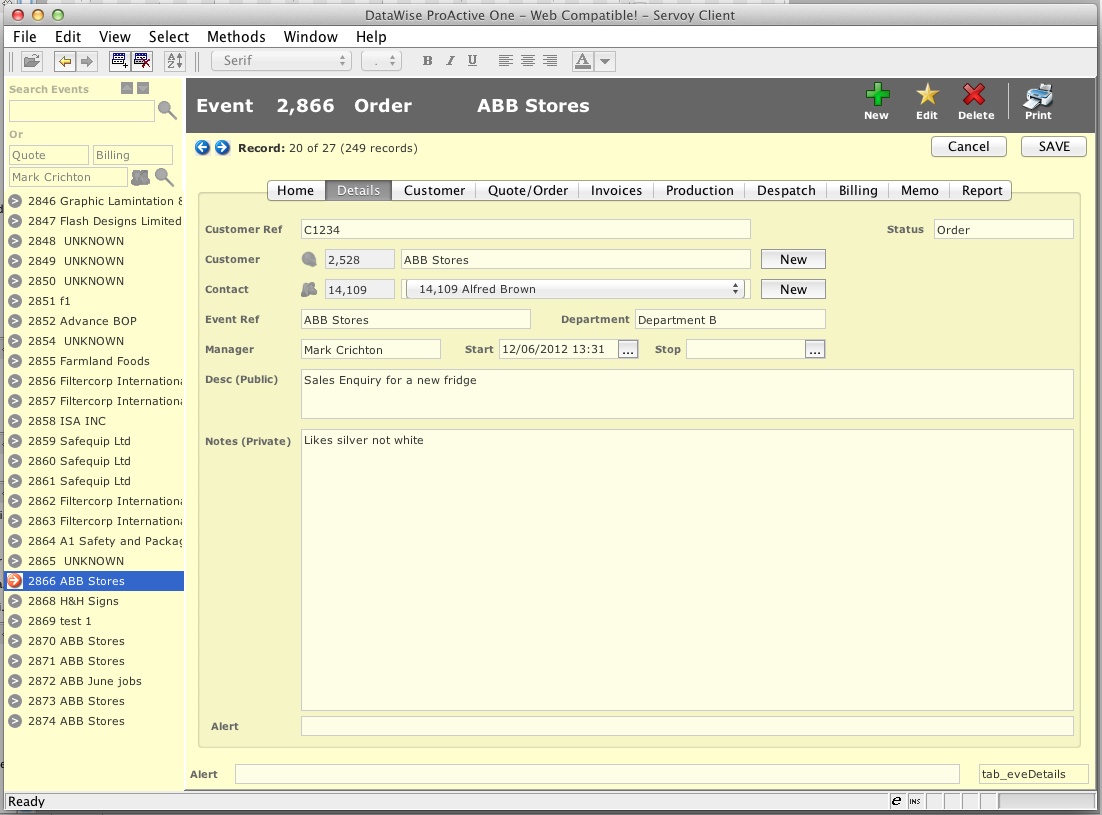Click New button beside the contact dropdown
The height and width of the screenshot is (815, 1102).
[793, 289]
